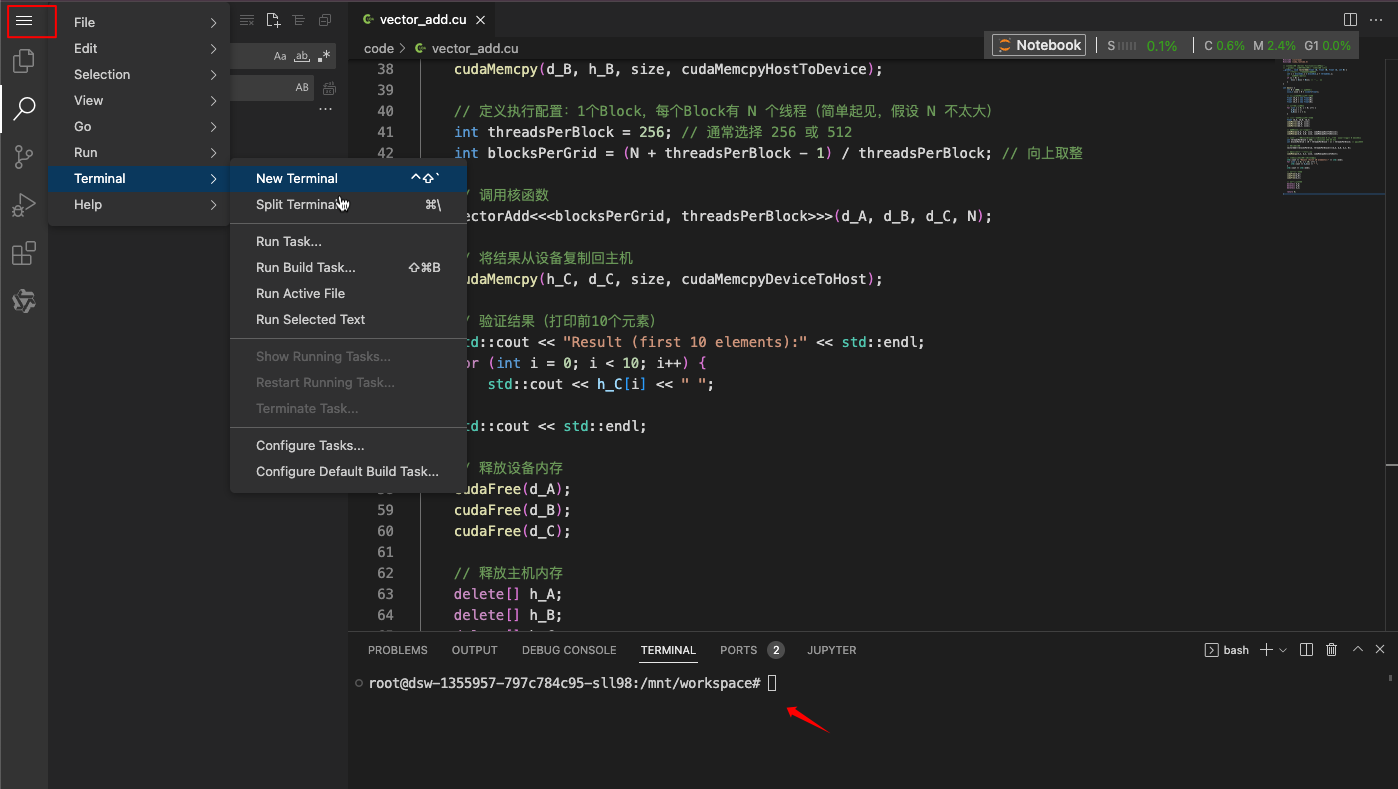Choose Configure Default Build Task... entry
The height and width of the screenshot is (789, 1398).
point(348,471)
